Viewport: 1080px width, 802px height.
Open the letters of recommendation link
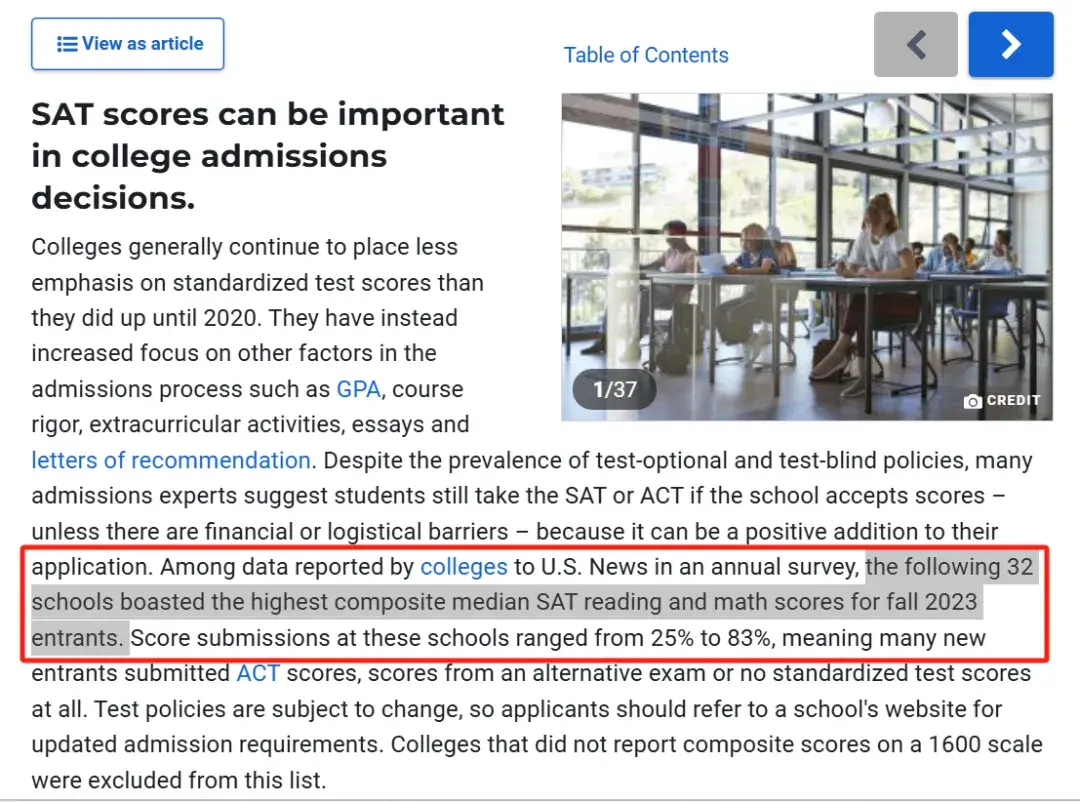point(171,460)
